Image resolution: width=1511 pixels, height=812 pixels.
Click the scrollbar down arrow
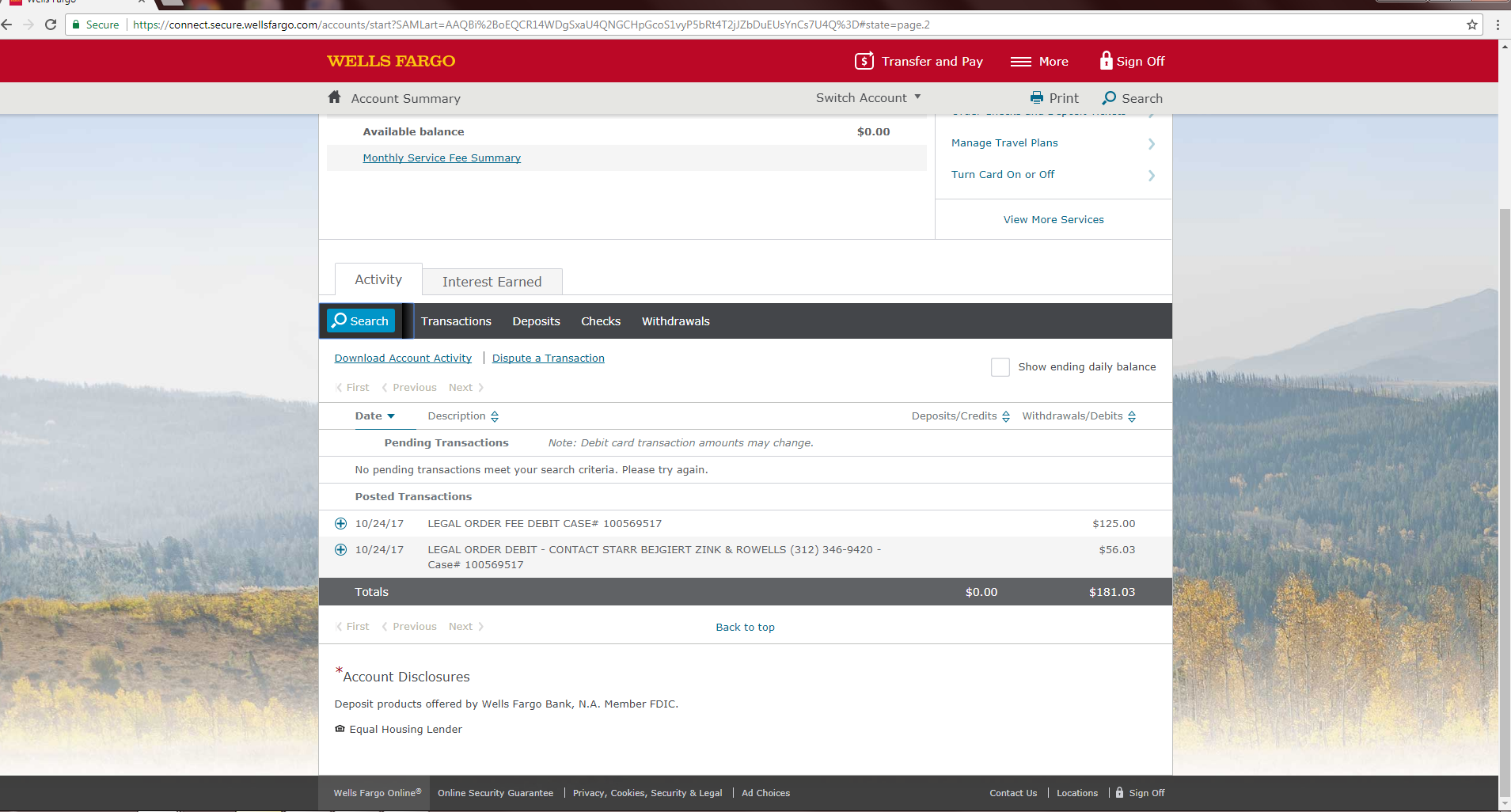(1505, 803)
